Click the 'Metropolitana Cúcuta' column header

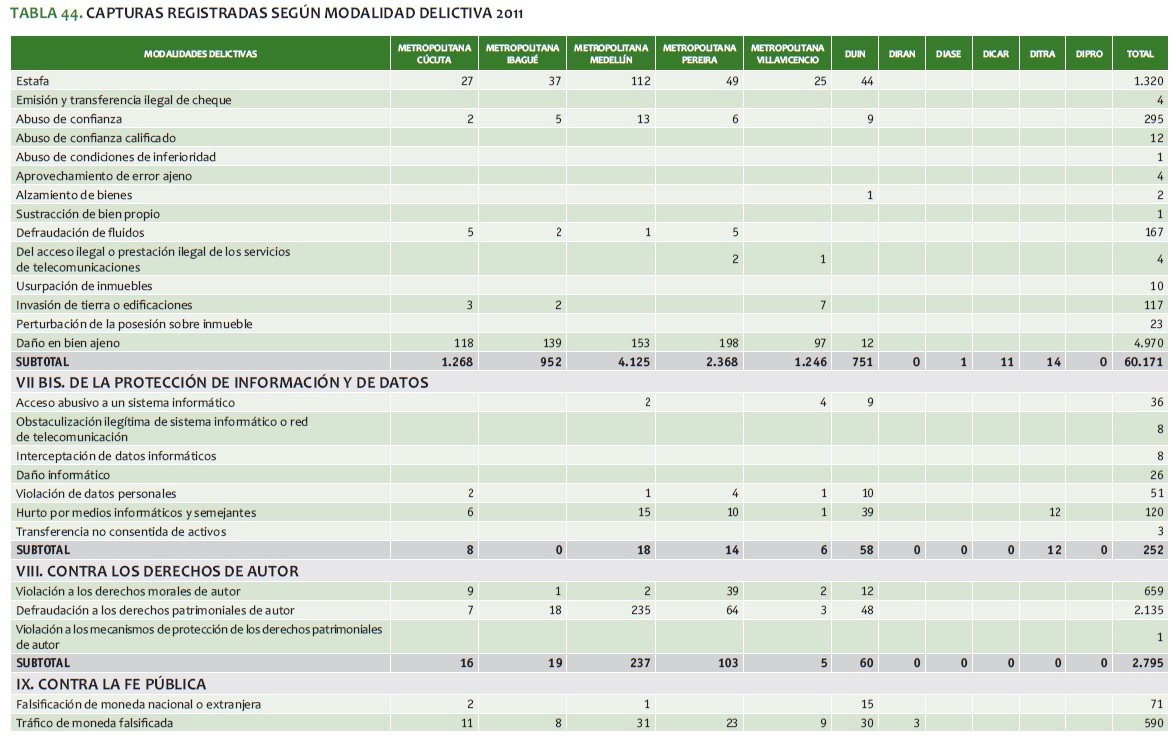click(434, 54)
